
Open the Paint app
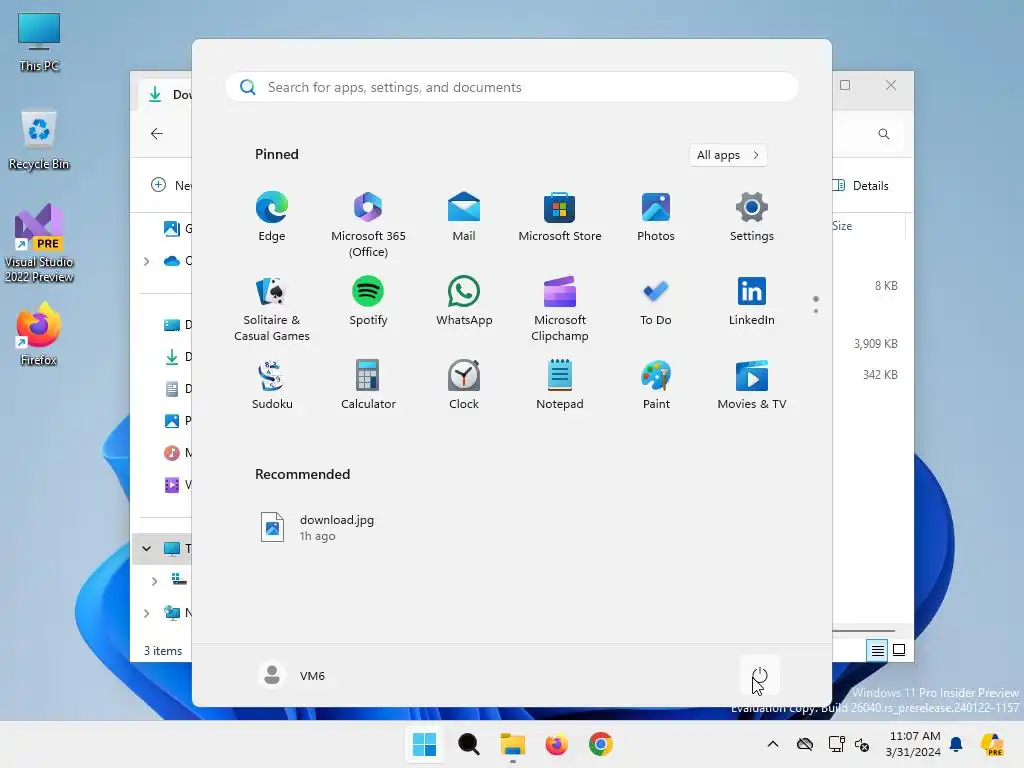click(x=656, y=385)
